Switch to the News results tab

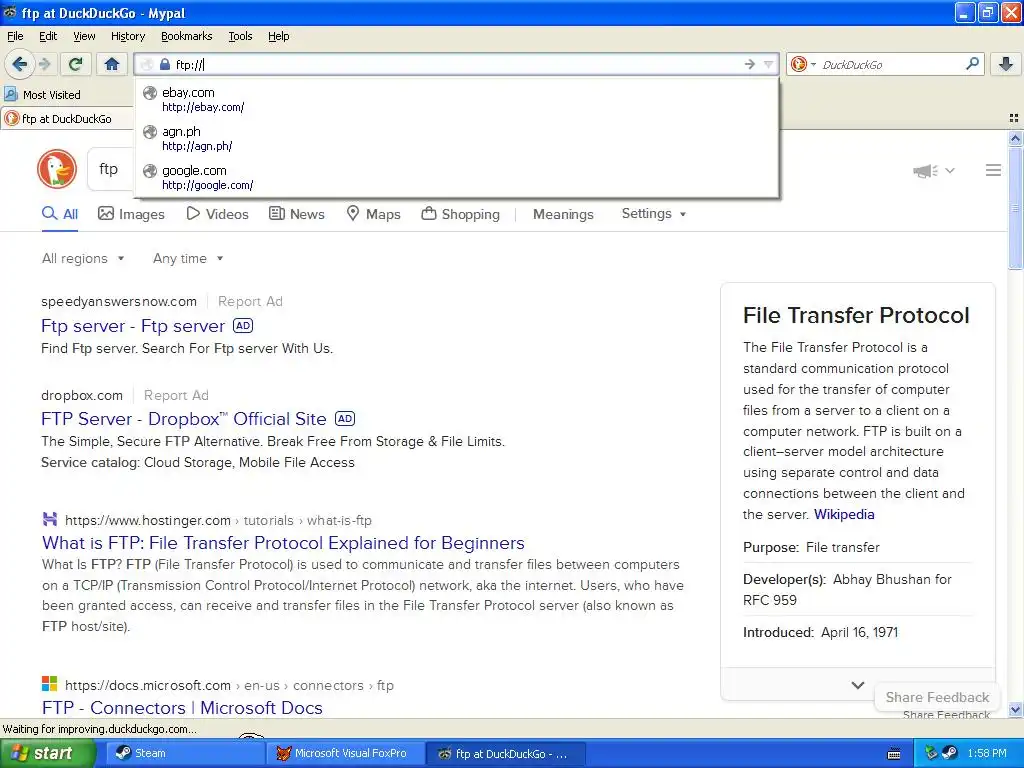(296, 214)
